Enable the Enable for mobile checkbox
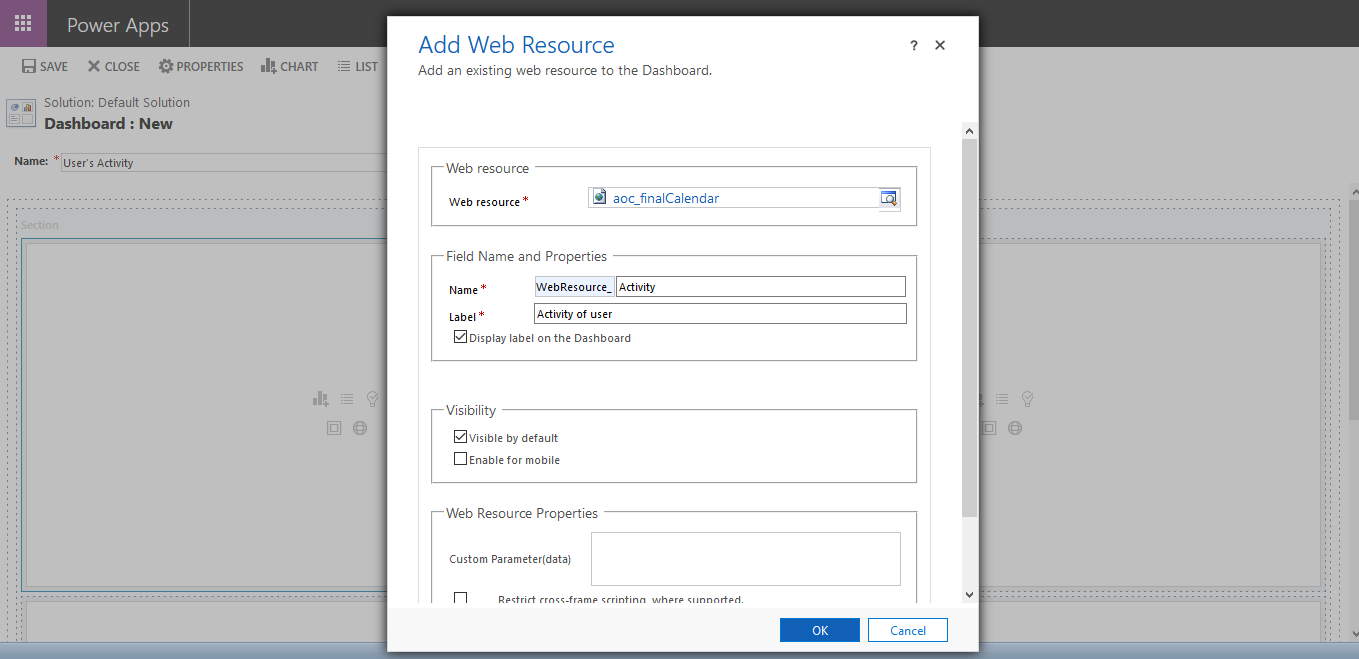The image size is (1359, 659). click(x=460, y=459)
